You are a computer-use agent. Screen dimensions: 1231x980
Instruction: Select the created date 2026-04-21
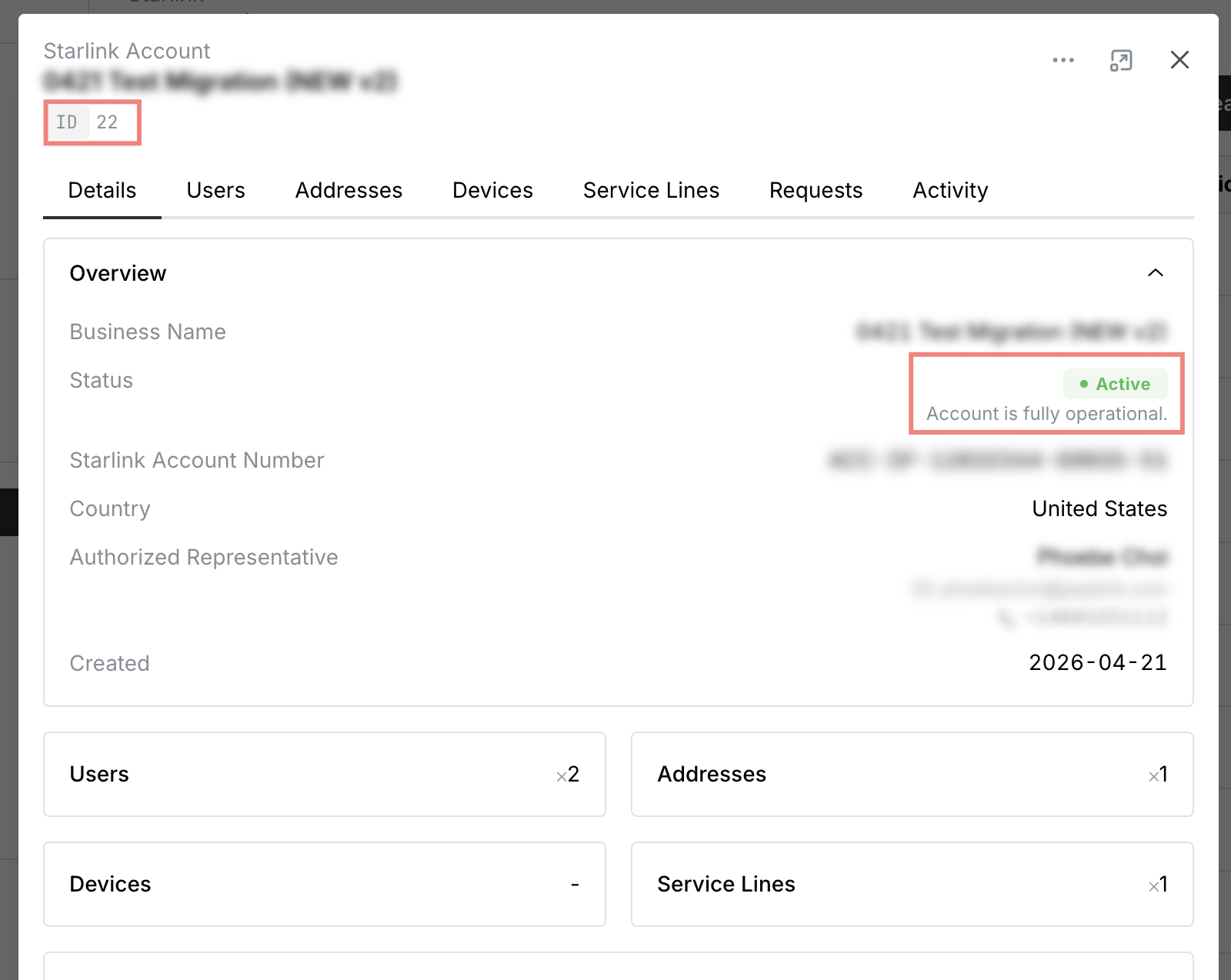pyautogui.click(x=1098, y=662)
